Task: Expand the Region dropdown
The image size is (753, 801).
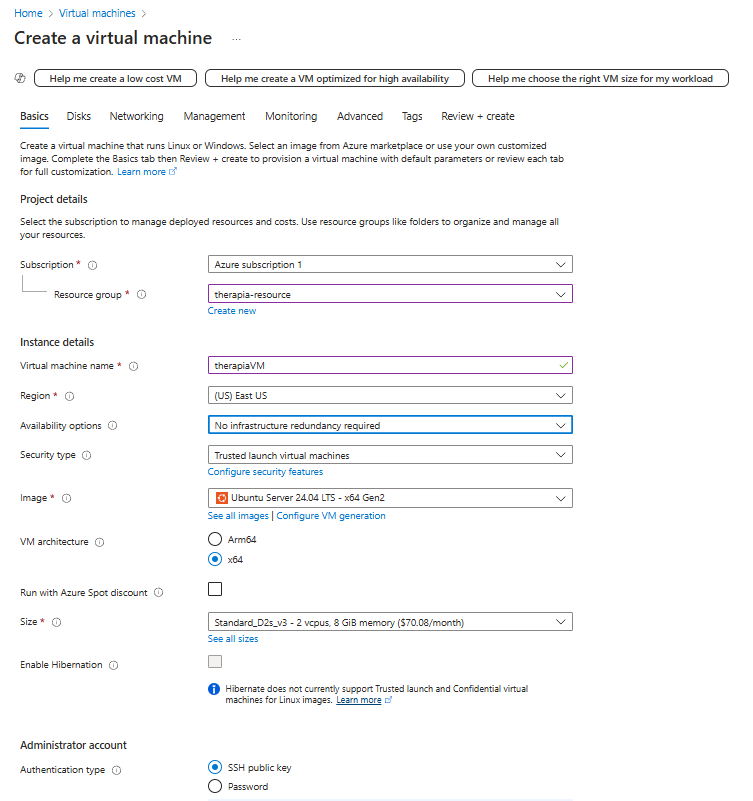Action: pyautogui.click(x=390, y=395)
